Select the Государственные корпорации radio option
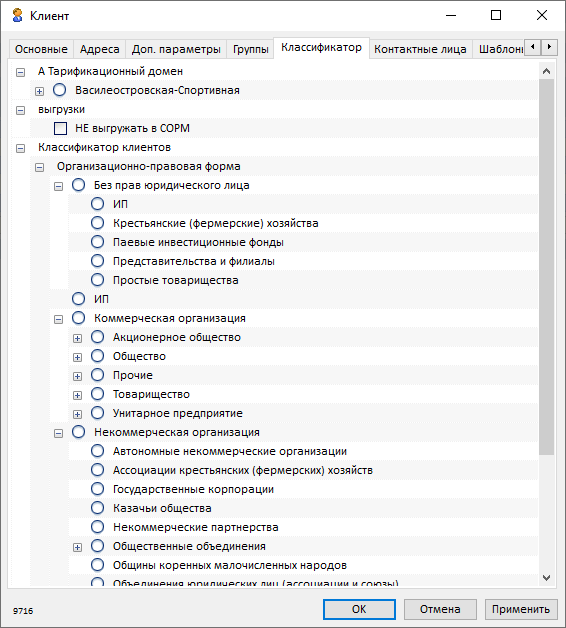This screenshot has width=566, height=628. (97, 489)
